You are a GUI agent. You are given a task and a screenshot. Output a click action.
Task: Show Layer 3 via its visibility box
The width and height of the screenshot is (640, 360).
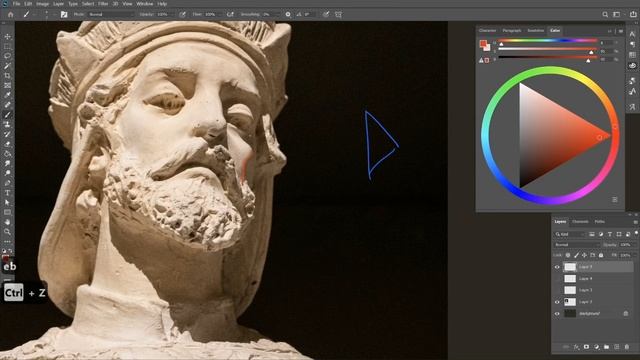click(x=557, y=290)
